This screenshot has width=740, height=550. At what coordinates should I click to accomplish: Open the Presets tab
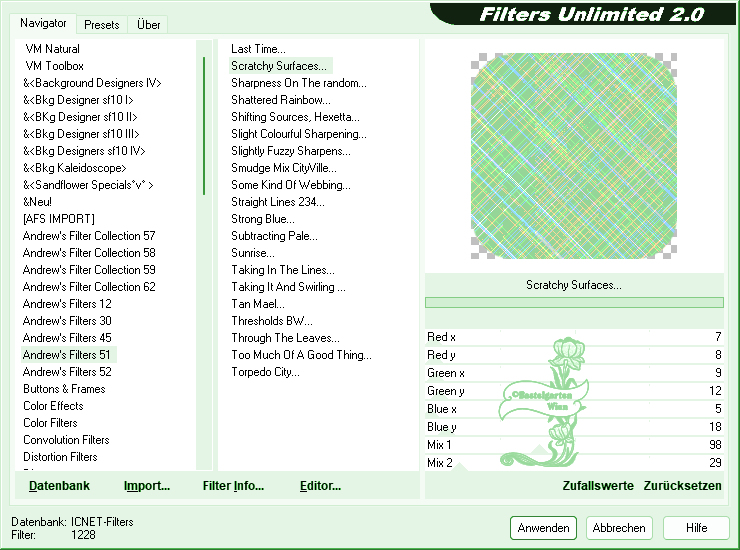click(101, 25)
